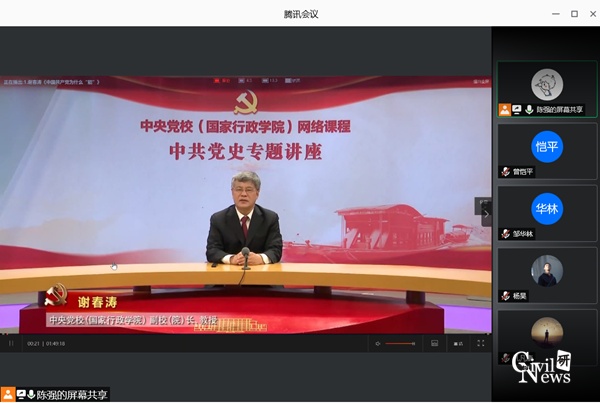Select 曾恺平's avatar tile
The height and width of the screenshot is (403, 600).
click(x=546, y=147)
